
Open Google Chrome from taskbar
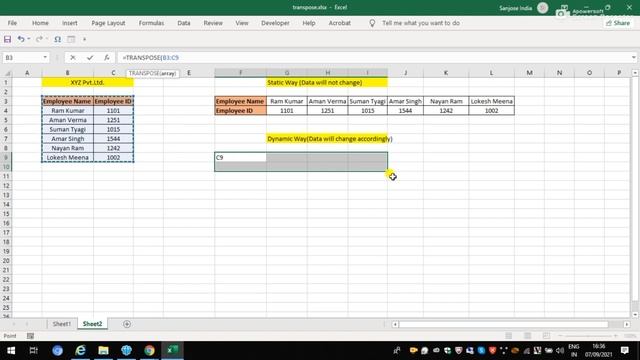[149, 350]
